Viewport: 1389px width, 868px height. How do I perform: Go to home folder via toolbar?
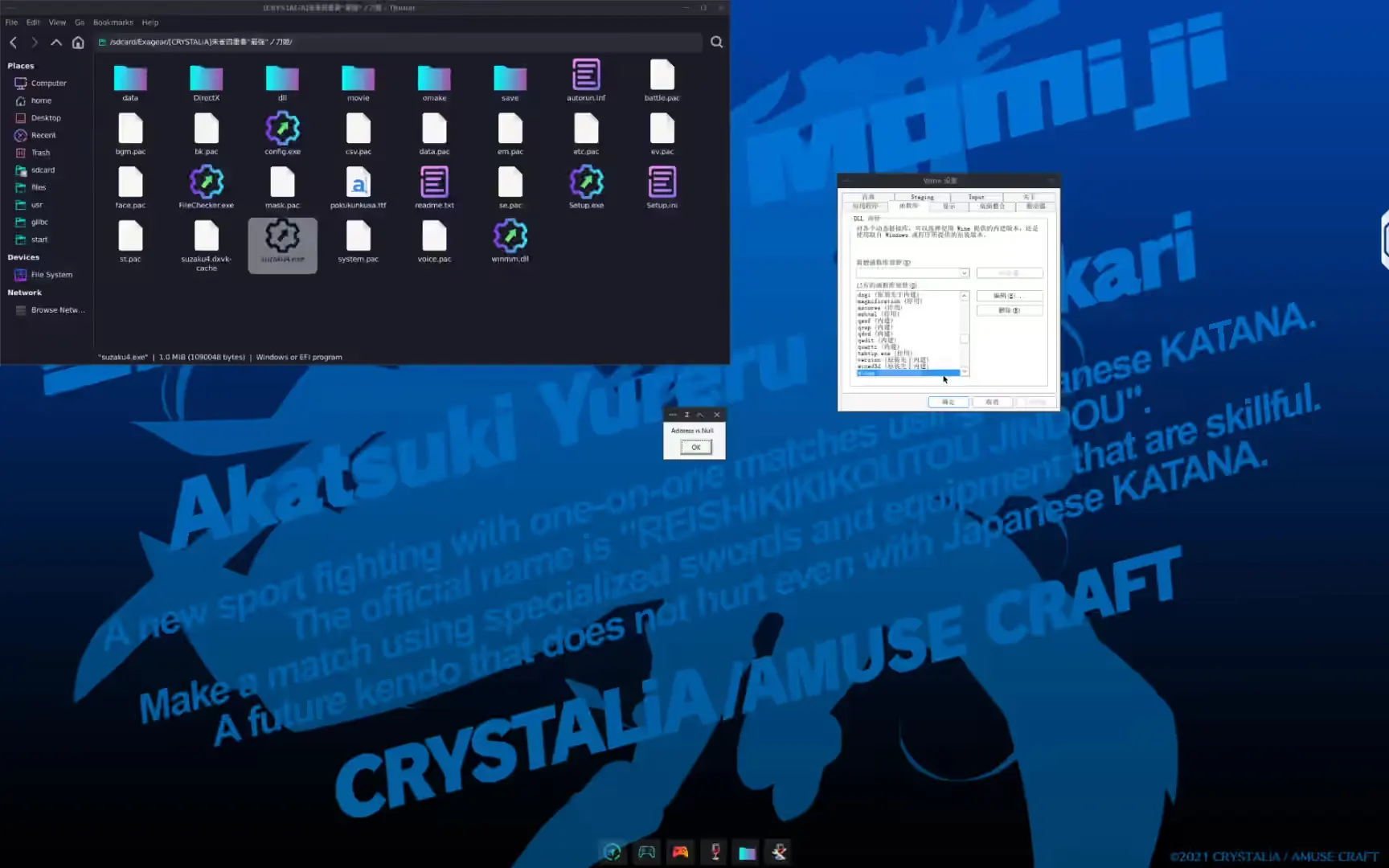78,42
